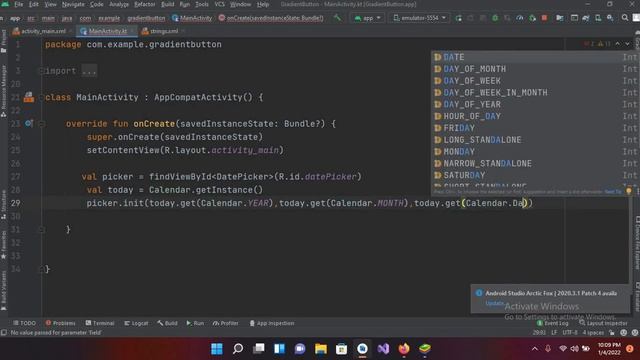Viewport: 640px width, 360px height.
Task: Open Firefox from the taskbar
Action: [404, 349]
